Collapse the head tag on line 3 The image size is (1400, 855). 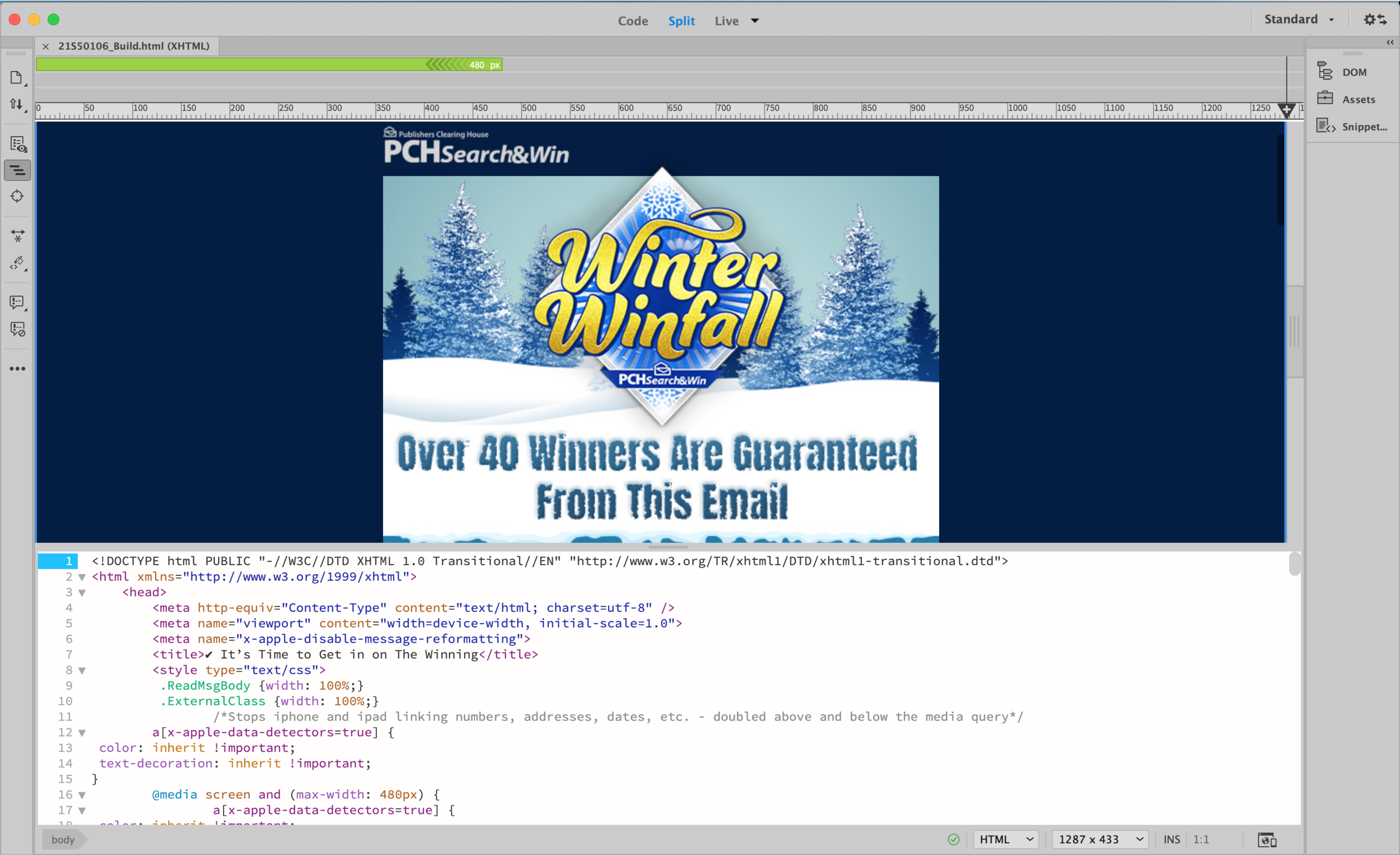tap(82, 592)
